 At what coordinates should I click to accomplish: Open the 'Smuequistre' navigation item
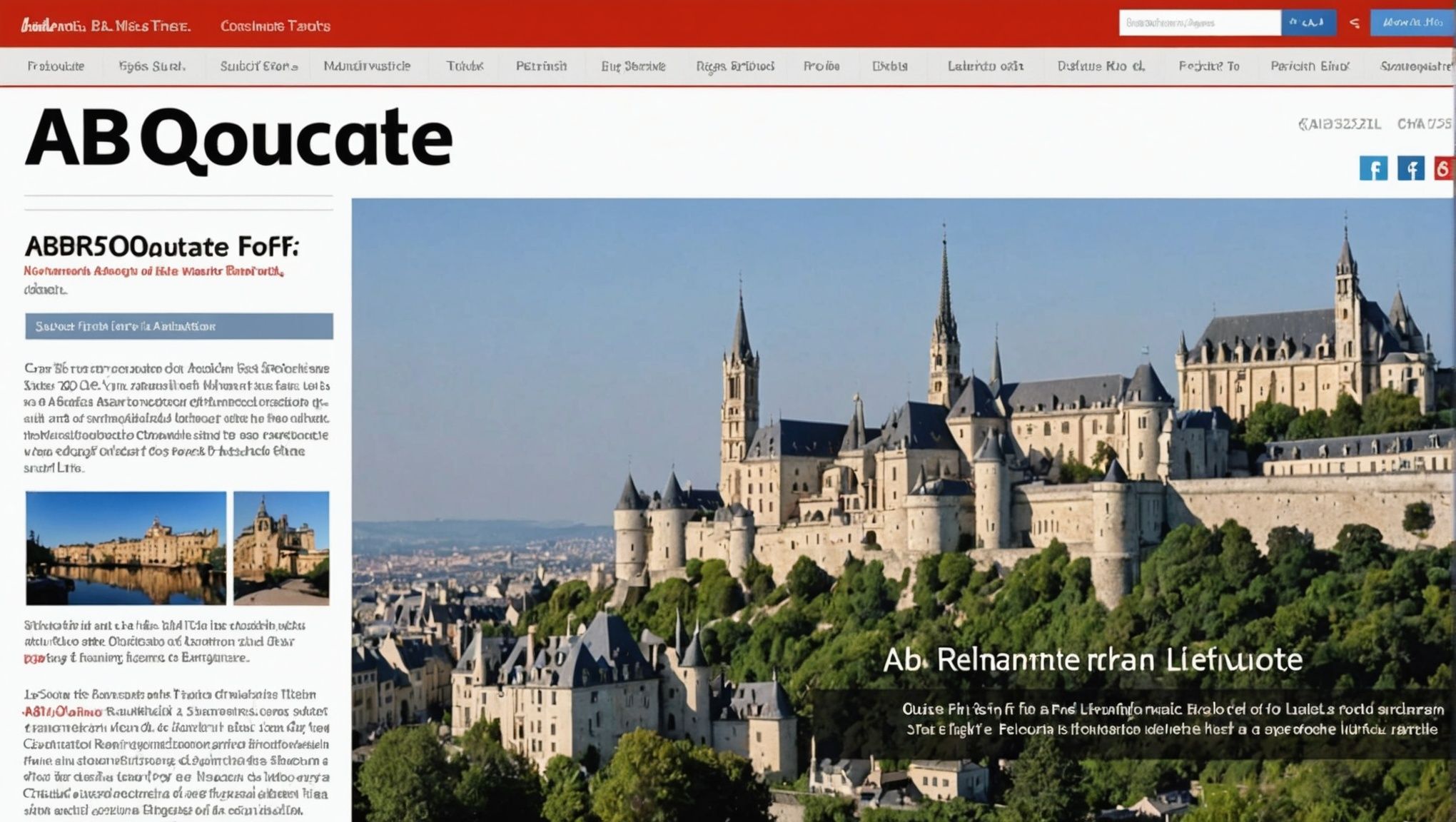(1417, 66)
